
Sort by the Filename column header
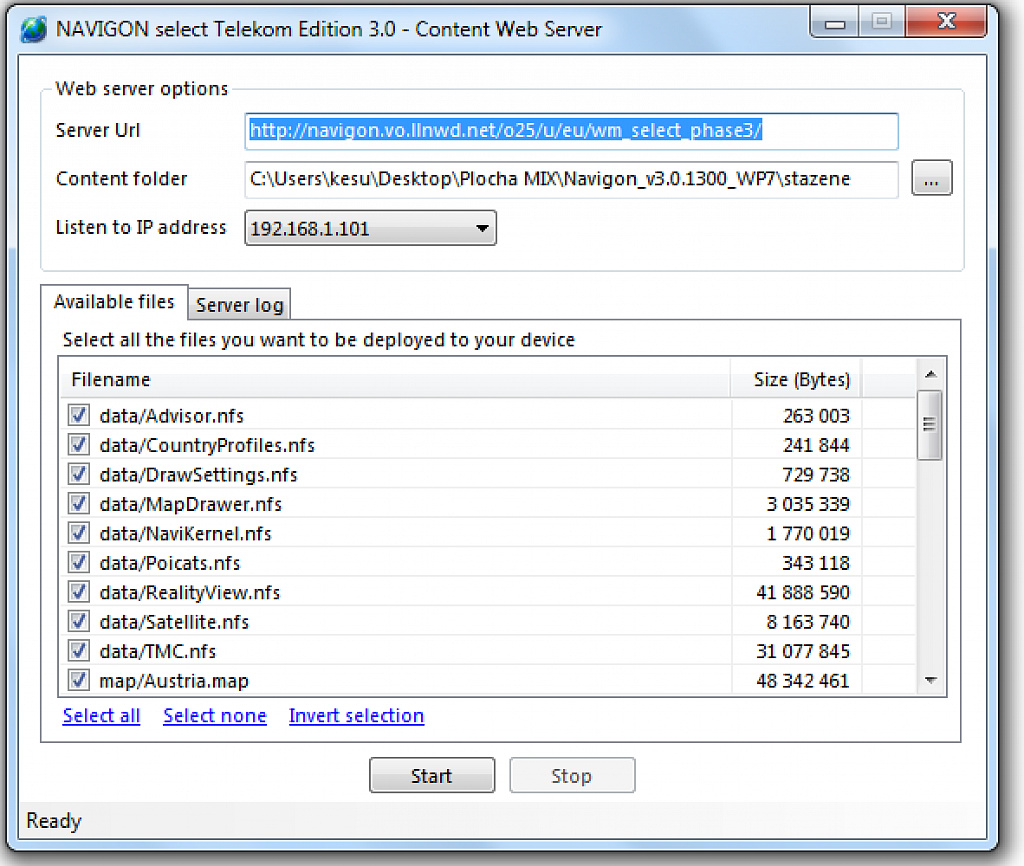pyautogui.click(x=395, y=379)
